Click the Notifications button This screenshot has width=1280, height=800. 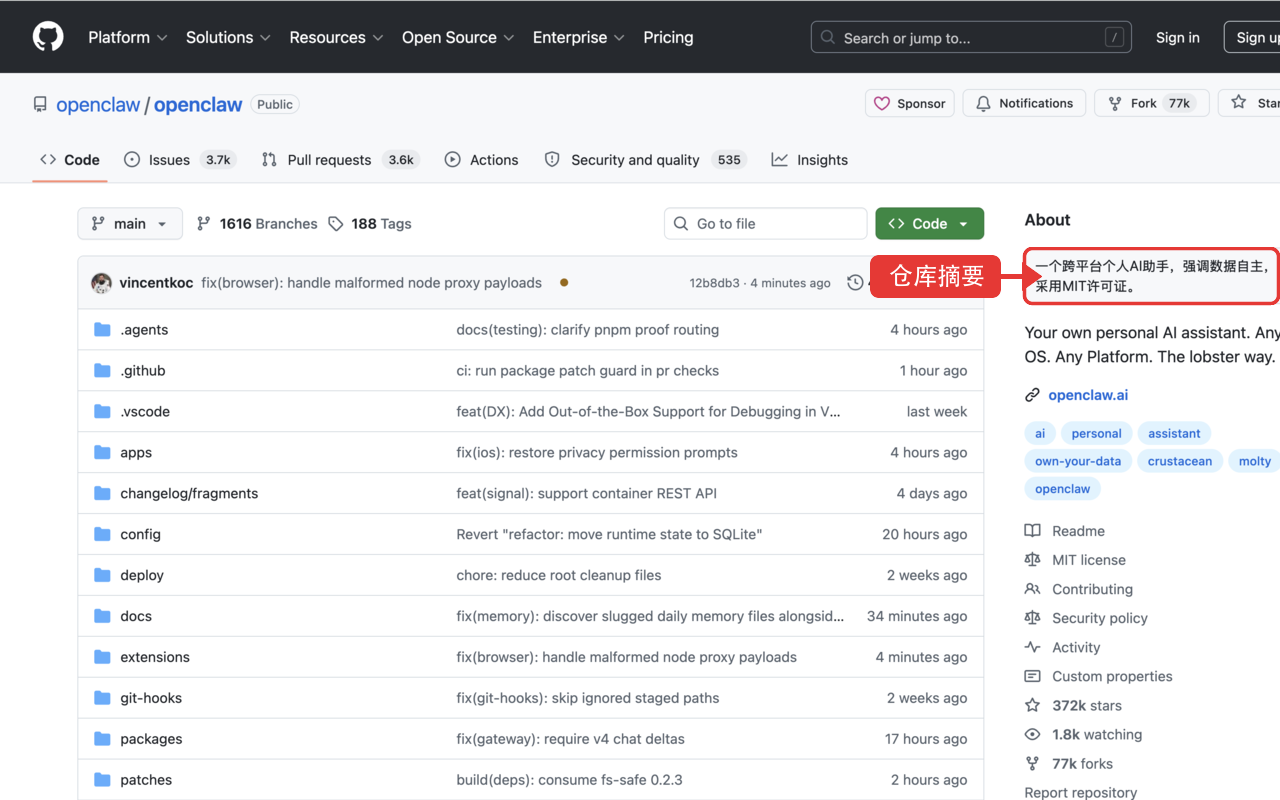point(1024,103)
